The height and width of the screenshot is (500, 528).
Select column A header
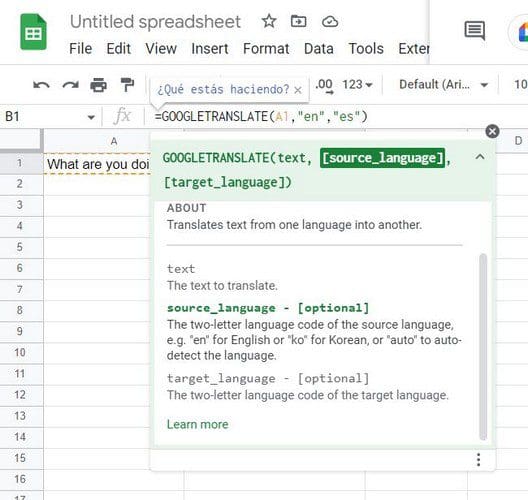114,141
